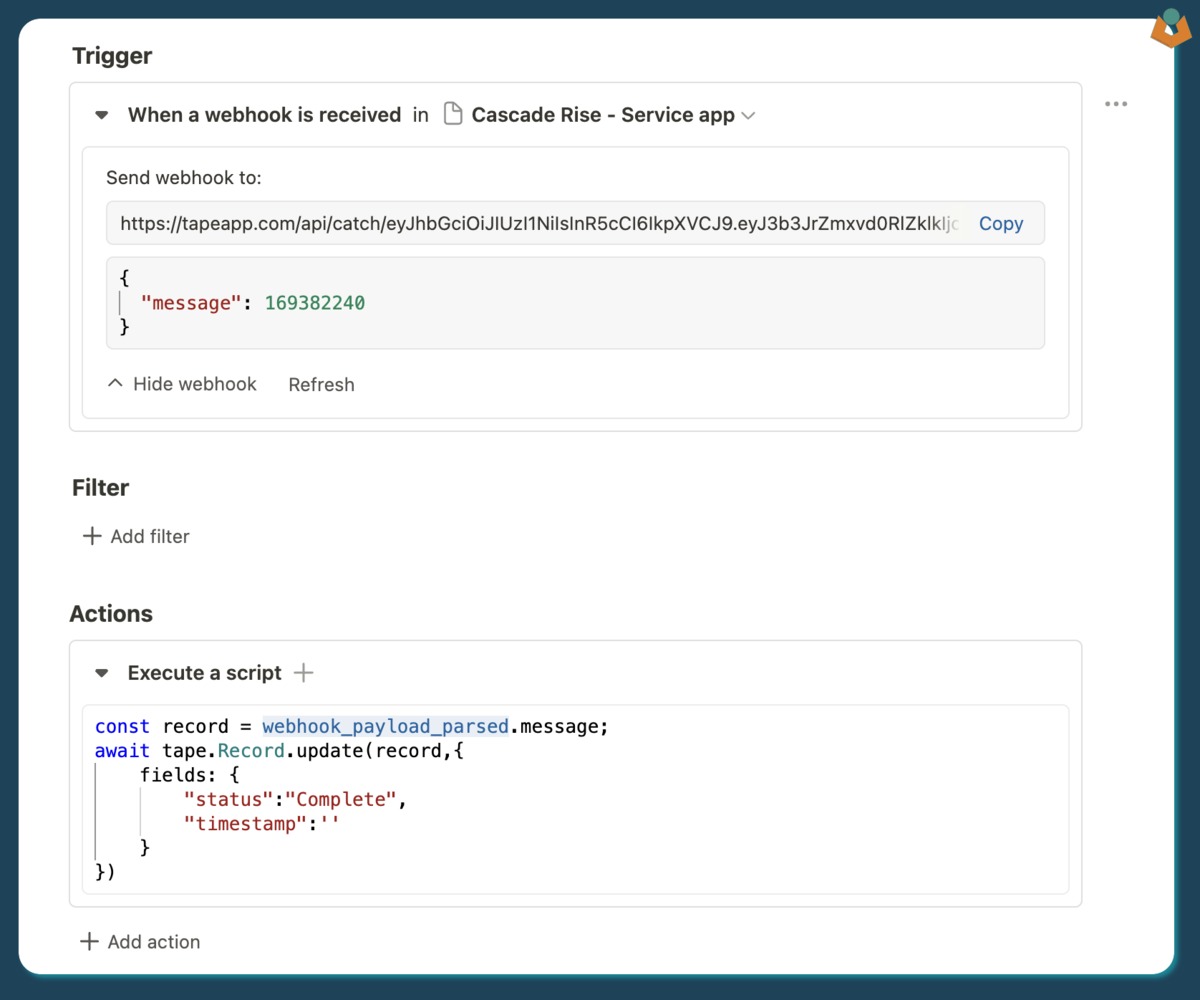Click the plus icon to add filter
This screenshot has width=1200, height=1000.
click(x=92, y=537)
